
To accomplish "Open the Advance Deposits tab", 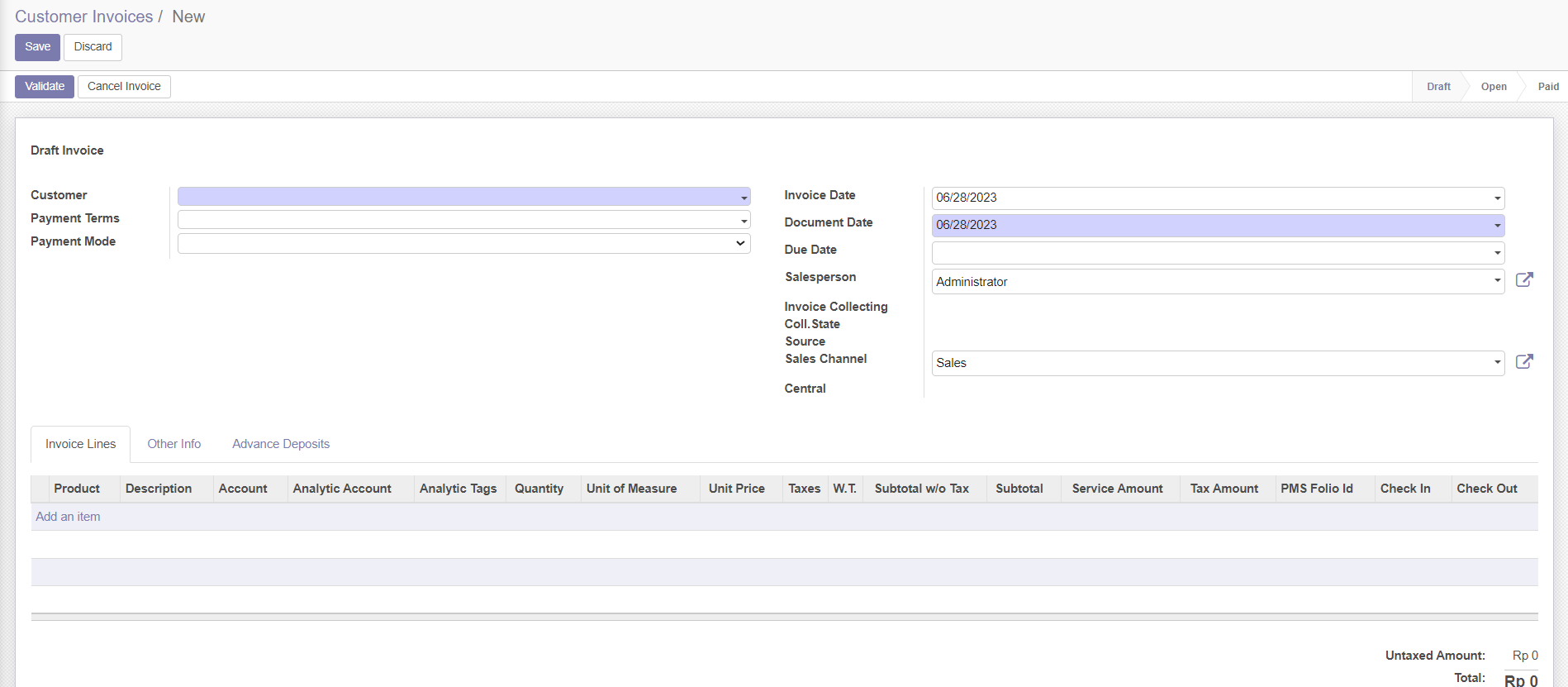I will click(x=281, y=444).
